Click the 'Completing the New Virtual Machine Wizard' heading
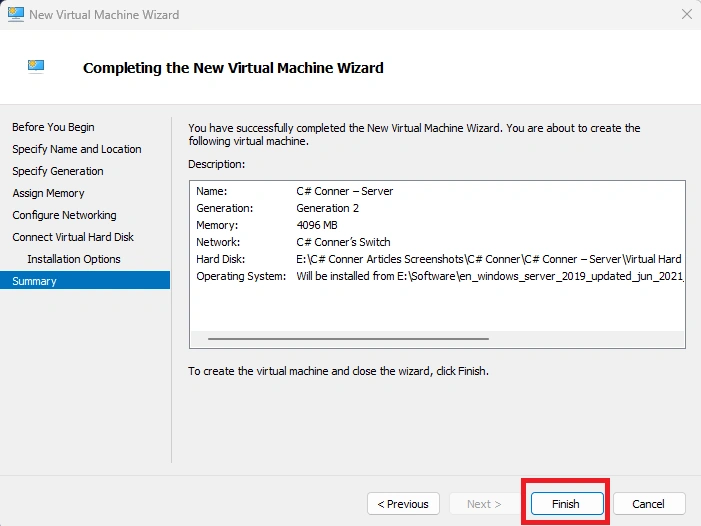This screenshot has height=526, width=701. pyautogui.click(x=233, y=68)
